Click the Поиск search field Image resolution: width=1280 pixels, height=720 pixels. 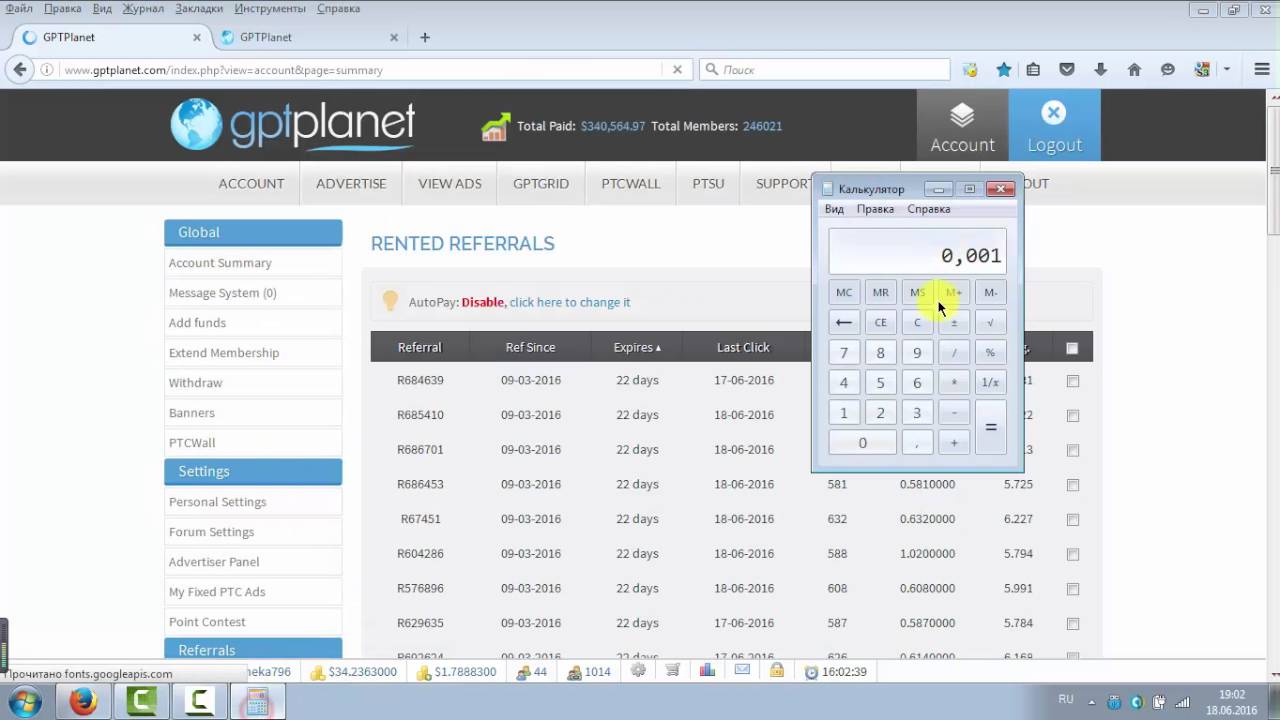click(x=825, y=70)
